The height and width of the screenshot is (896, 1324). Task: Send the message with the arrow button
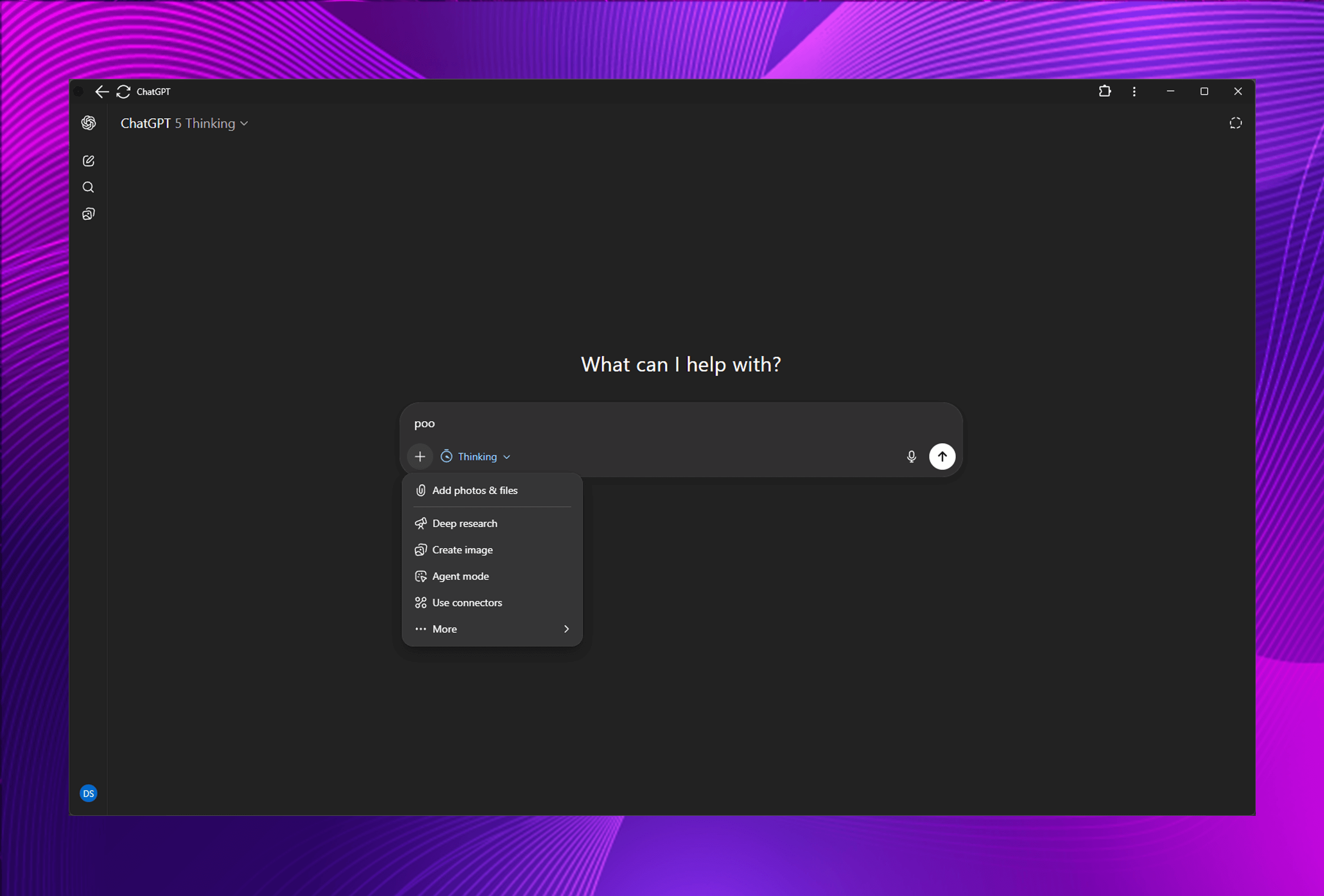pos(942,456)
